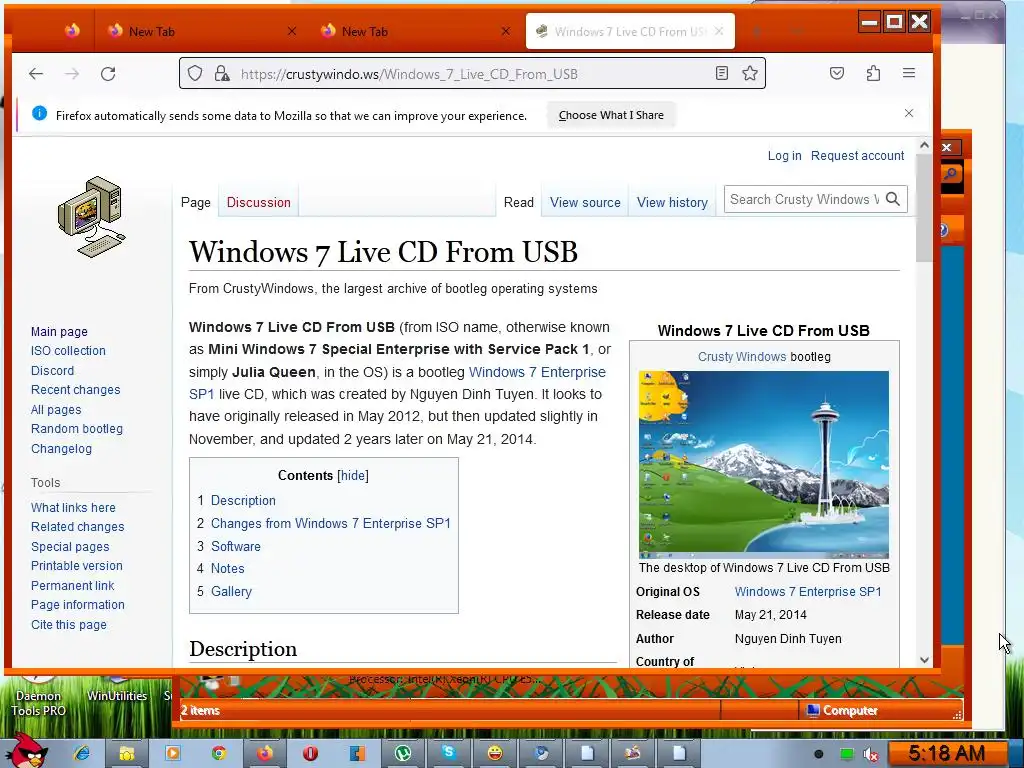Viewport: 1024px width, 768px height.
Task: Click the muted volume tray icon
Action: click(871, 754)
